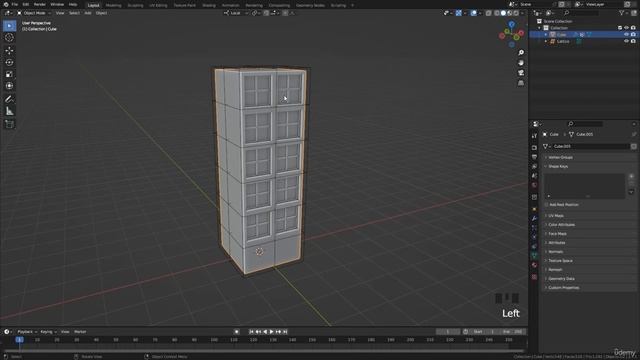Image resolution: width=640 pixels, height=360 pixels.
Task: Jump to the timeline's first frame
Action: pos(251,332)
